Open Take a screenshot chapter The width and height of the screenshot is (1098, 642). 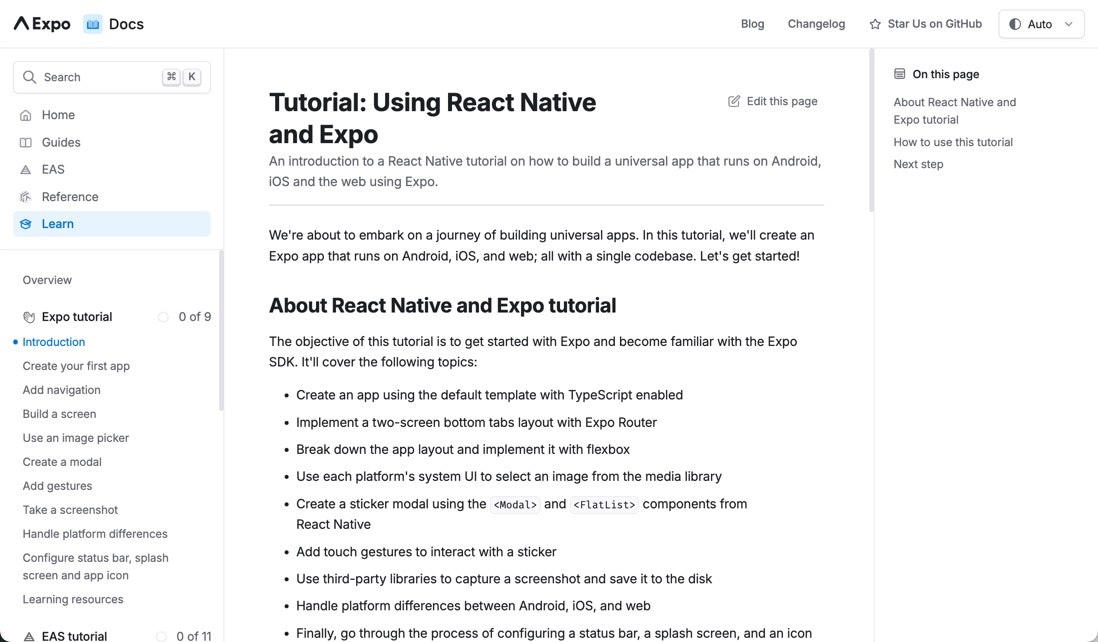[70, 510]
